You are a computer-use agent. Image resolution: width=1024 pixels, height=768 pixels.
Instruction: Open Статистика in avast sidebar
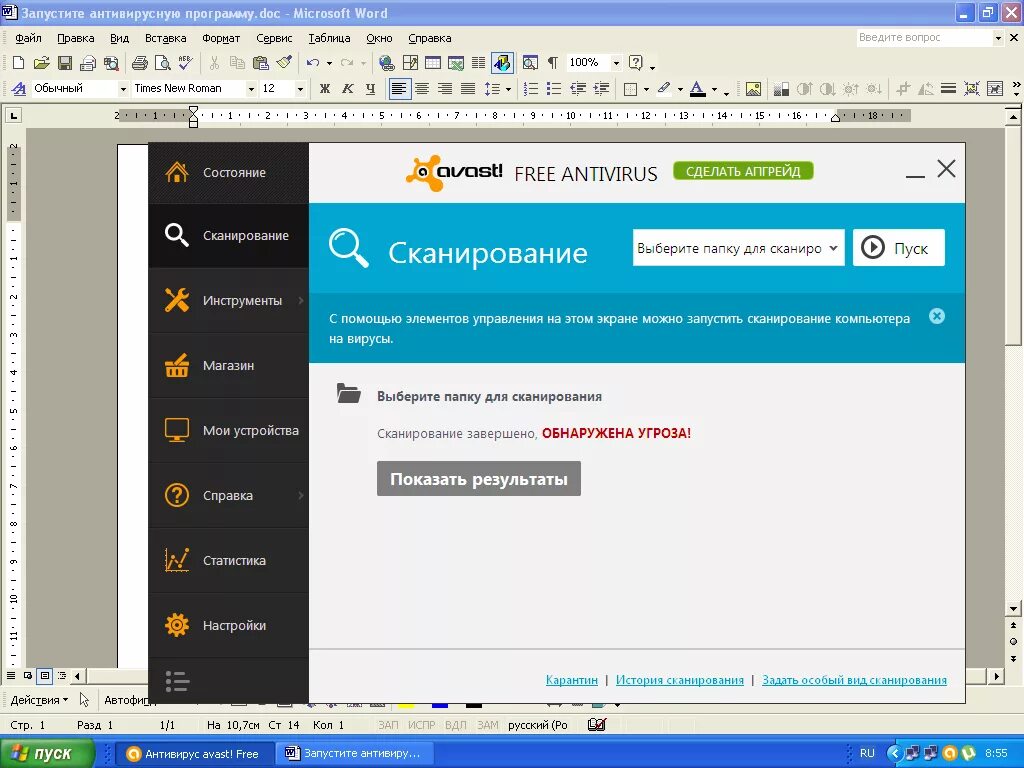point(229,560)
